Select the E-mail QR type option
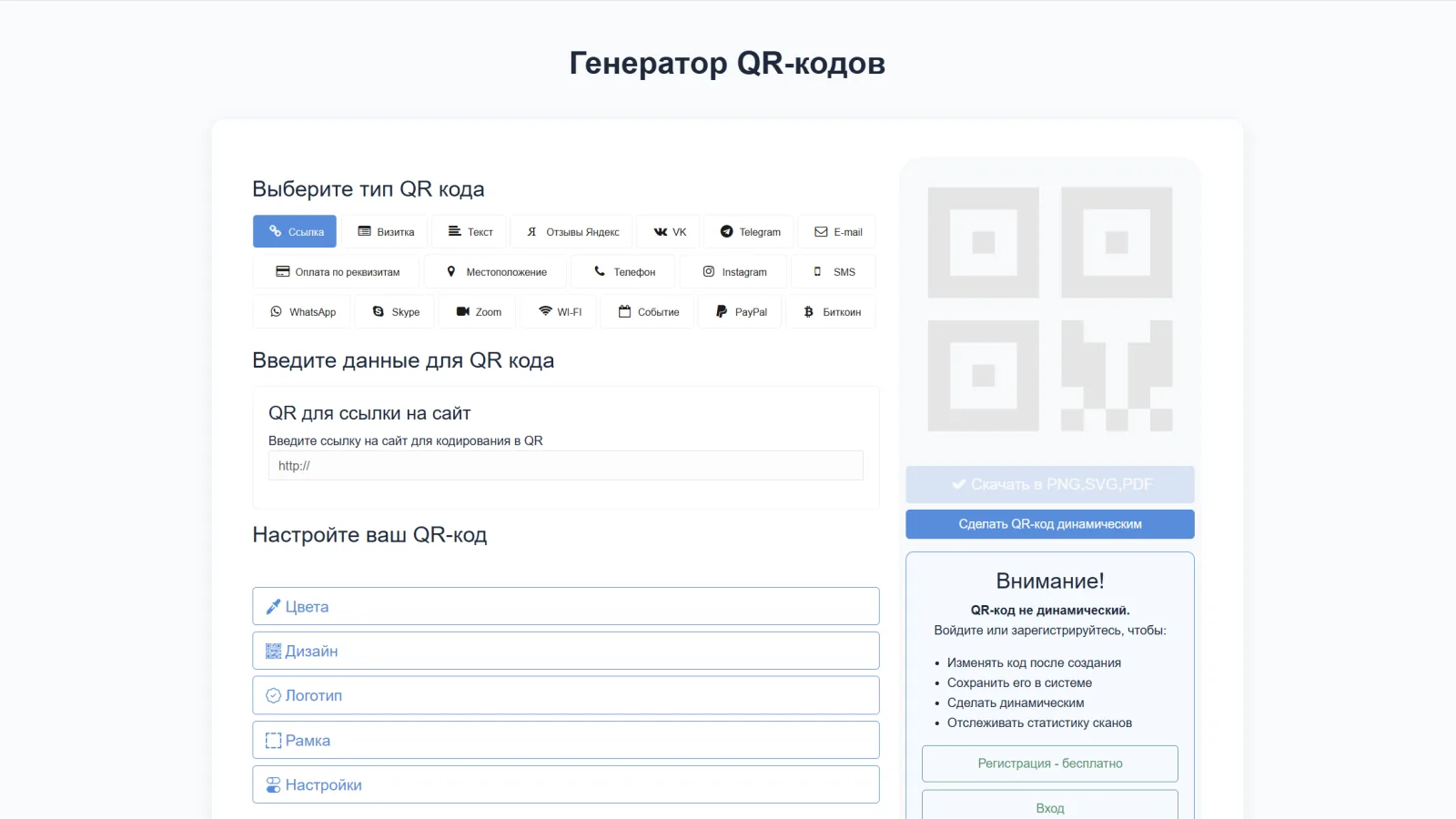 click(x=836, y=231)
